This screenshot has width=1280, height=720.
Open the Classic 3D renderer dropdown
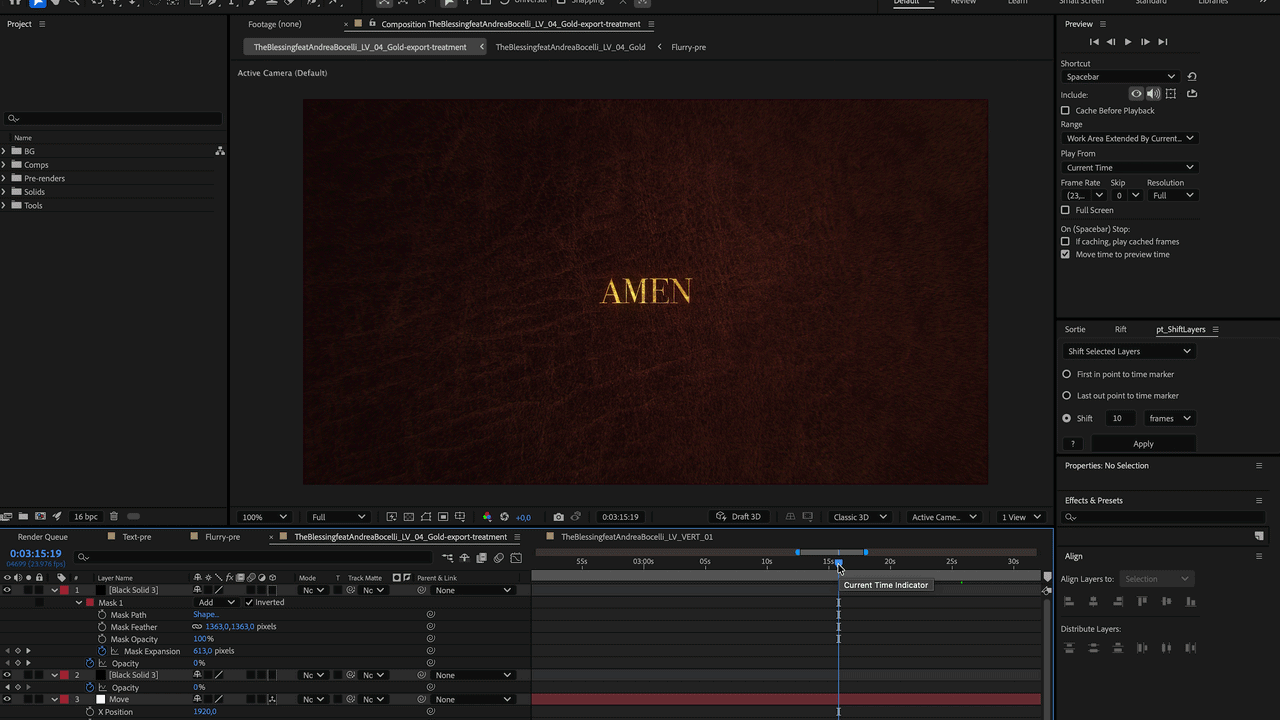[860, 517]
